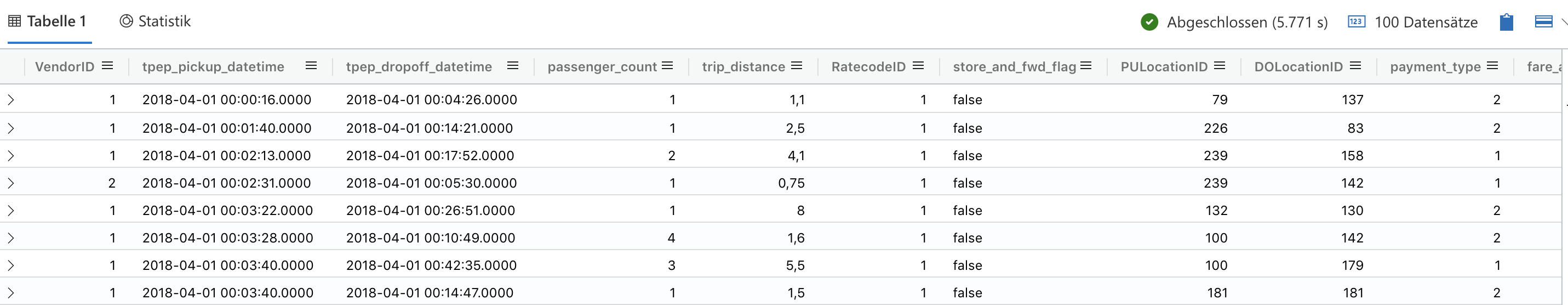Open the tpep_pickup_datetime column menu icon
Screen dimensions: 1568x305
click(x=311, y=66)
